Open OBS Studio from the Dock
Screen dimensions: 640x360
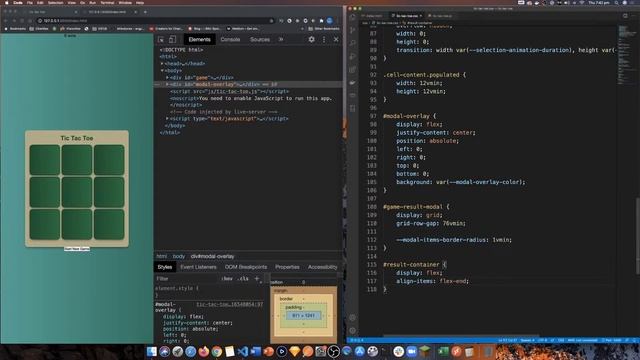[x=333, y=351]
